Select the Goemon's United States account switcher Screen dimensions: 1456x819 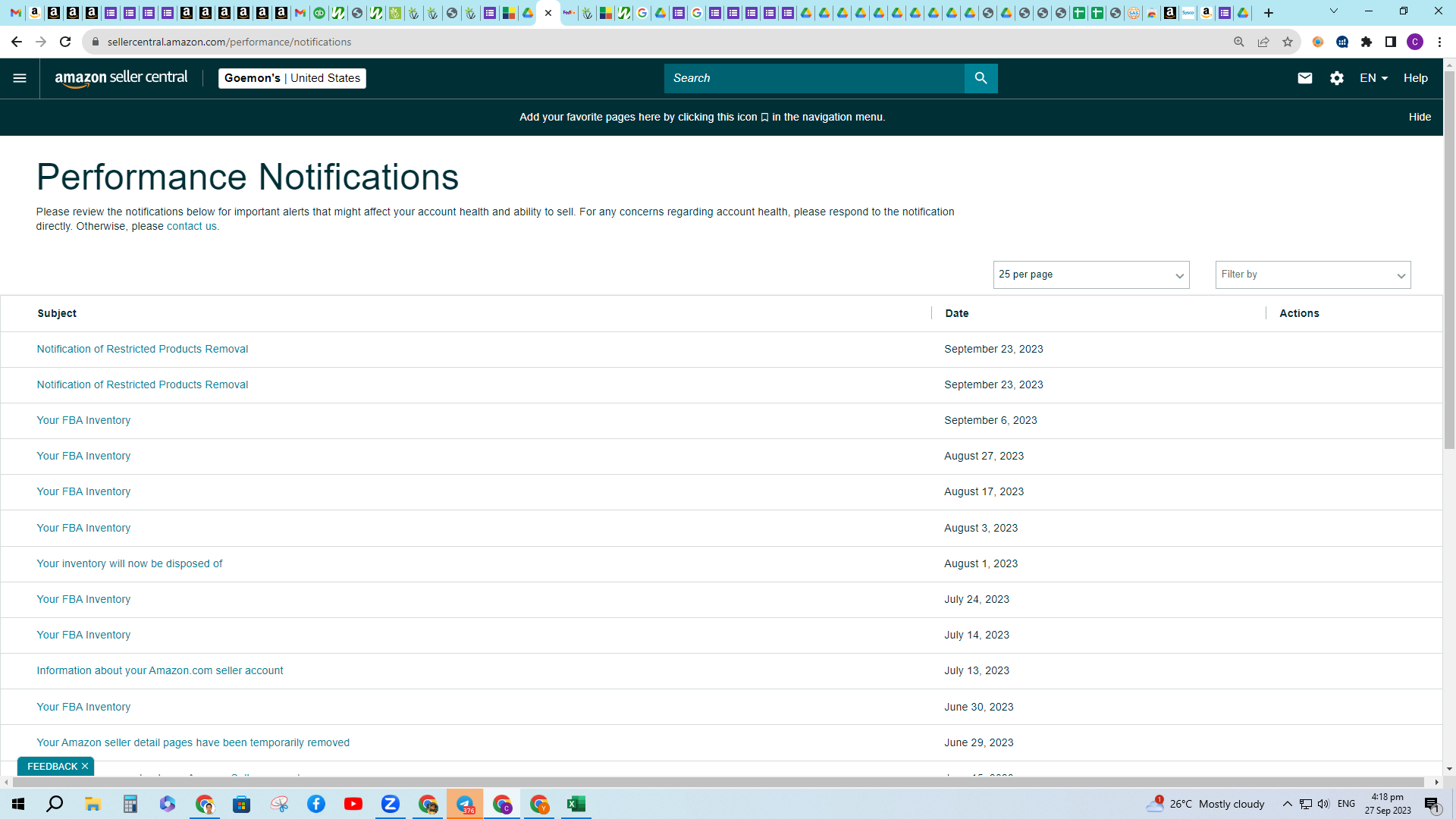[x=292, y=78]
